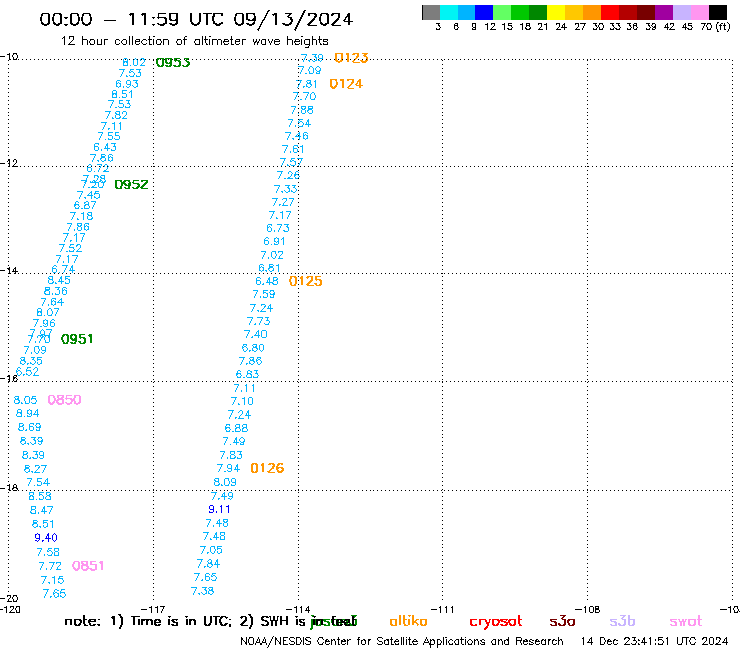Select the s3b legend label
The height and width of the screenshot is (650, 740).
tap(622, 621)
